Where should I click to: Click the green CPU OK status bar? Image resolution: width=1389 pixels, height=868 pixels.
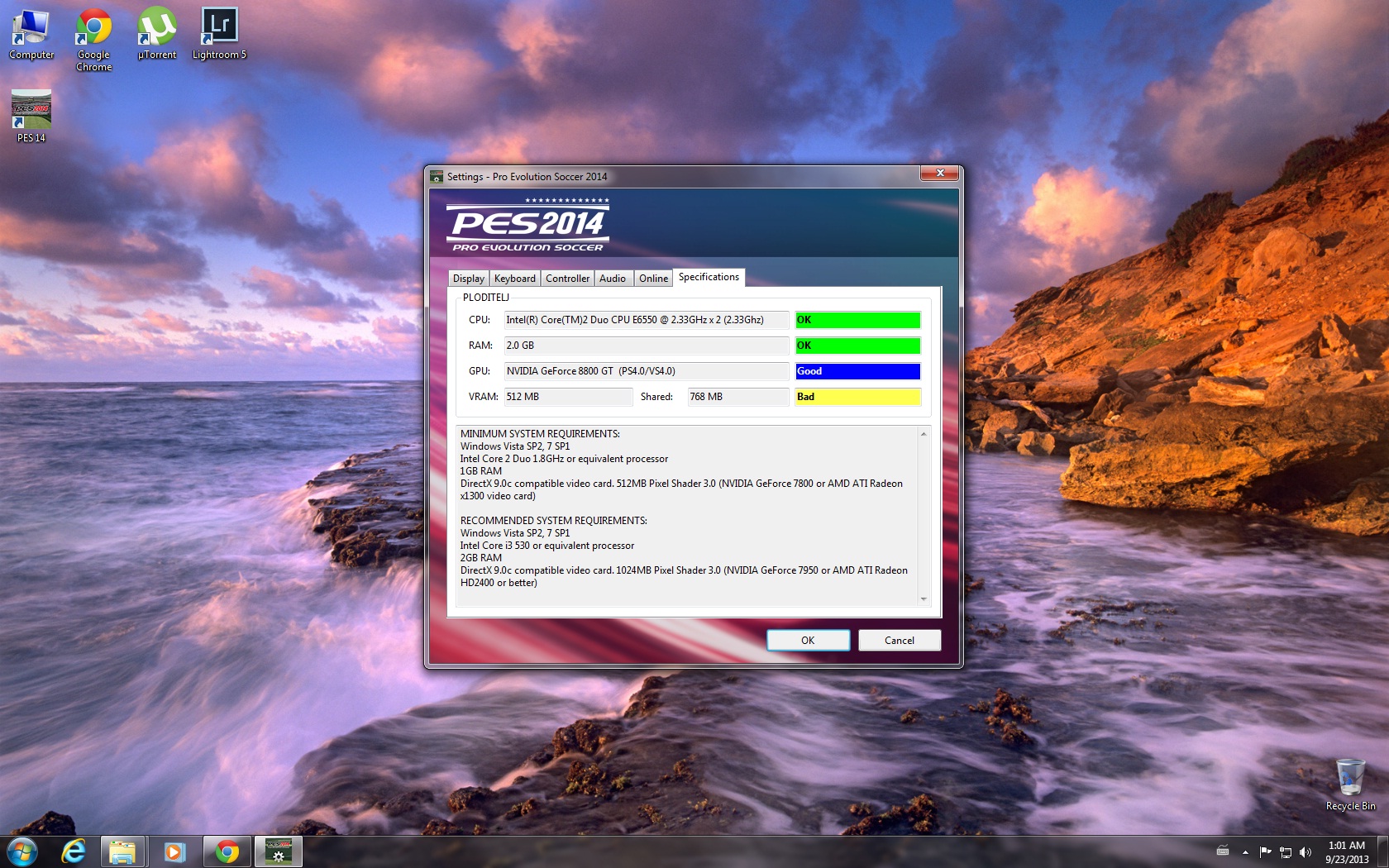pyautogui.click(x=857, y=320)
